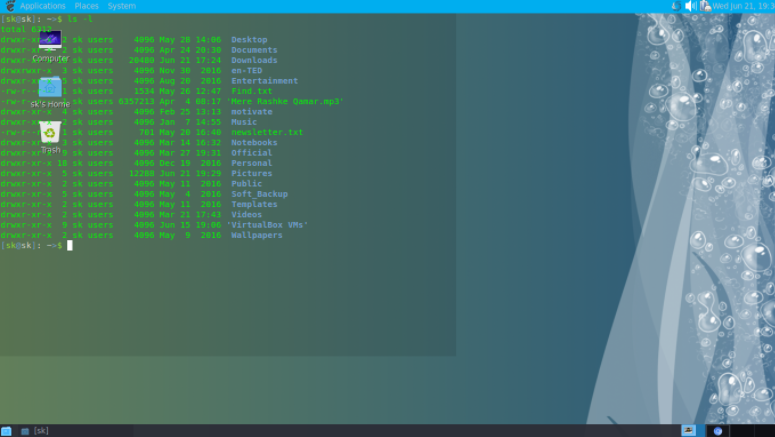
Task: Click the power manager battery tray icon
Action: (x=705, y=6)
